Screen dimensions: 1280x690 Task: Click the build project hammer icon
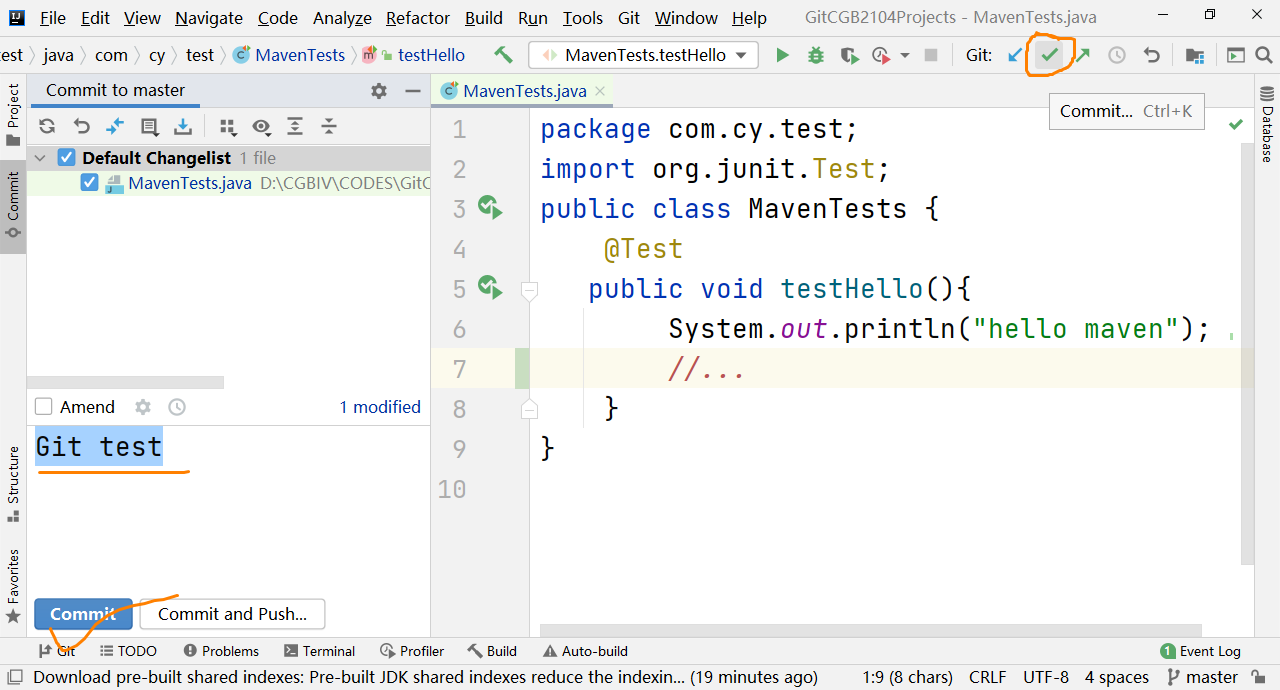[503, 55]
